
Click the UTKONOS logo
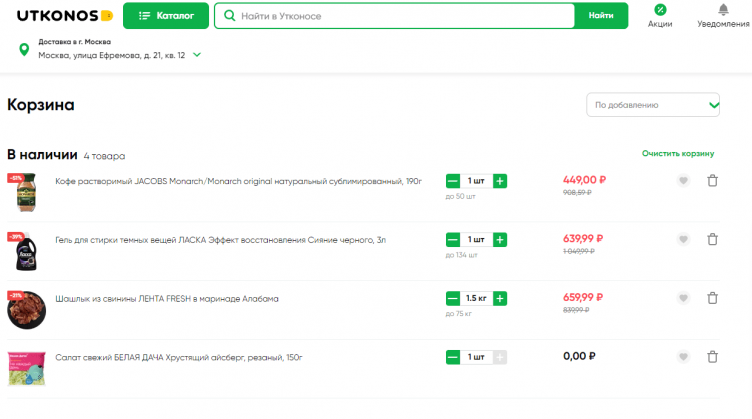[x=58, y=15]
